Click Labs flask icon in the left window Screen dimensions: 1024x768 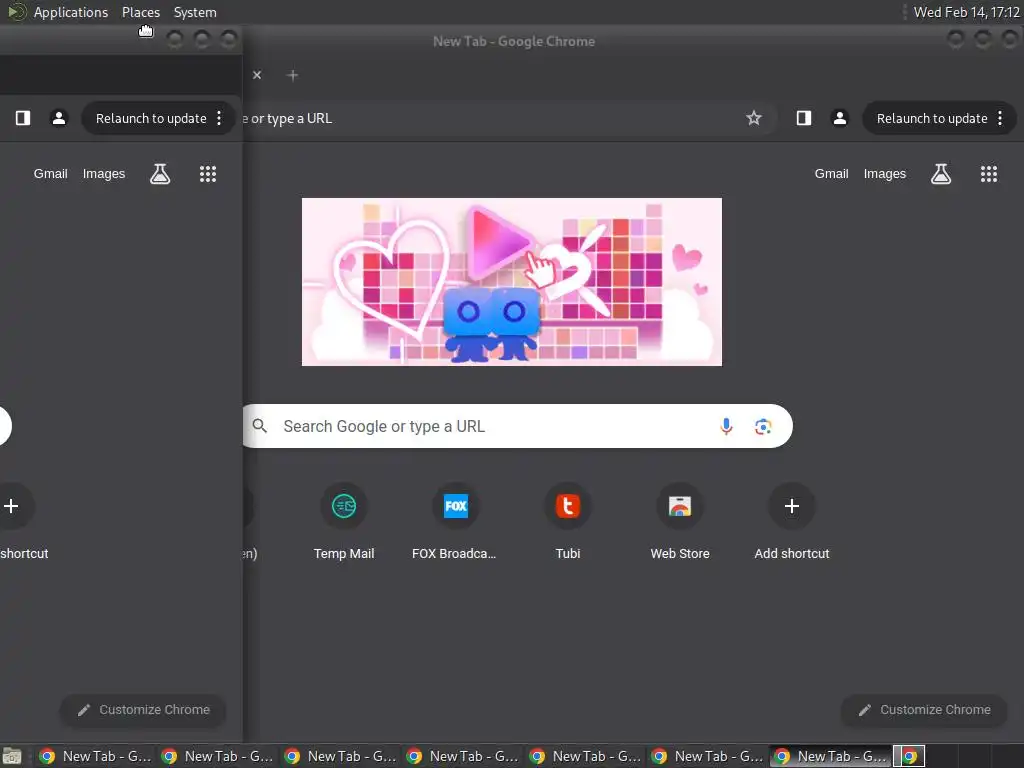(160, 174)
